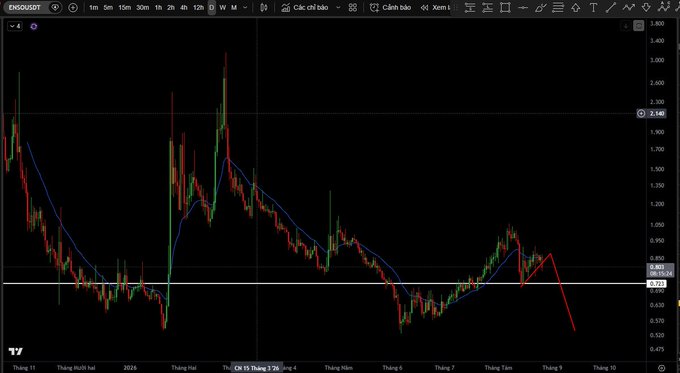Image resolution: width=680 pixels, height=373 pixels.
Task: Set chart interval to 4h
Action: tap(184, 7)
